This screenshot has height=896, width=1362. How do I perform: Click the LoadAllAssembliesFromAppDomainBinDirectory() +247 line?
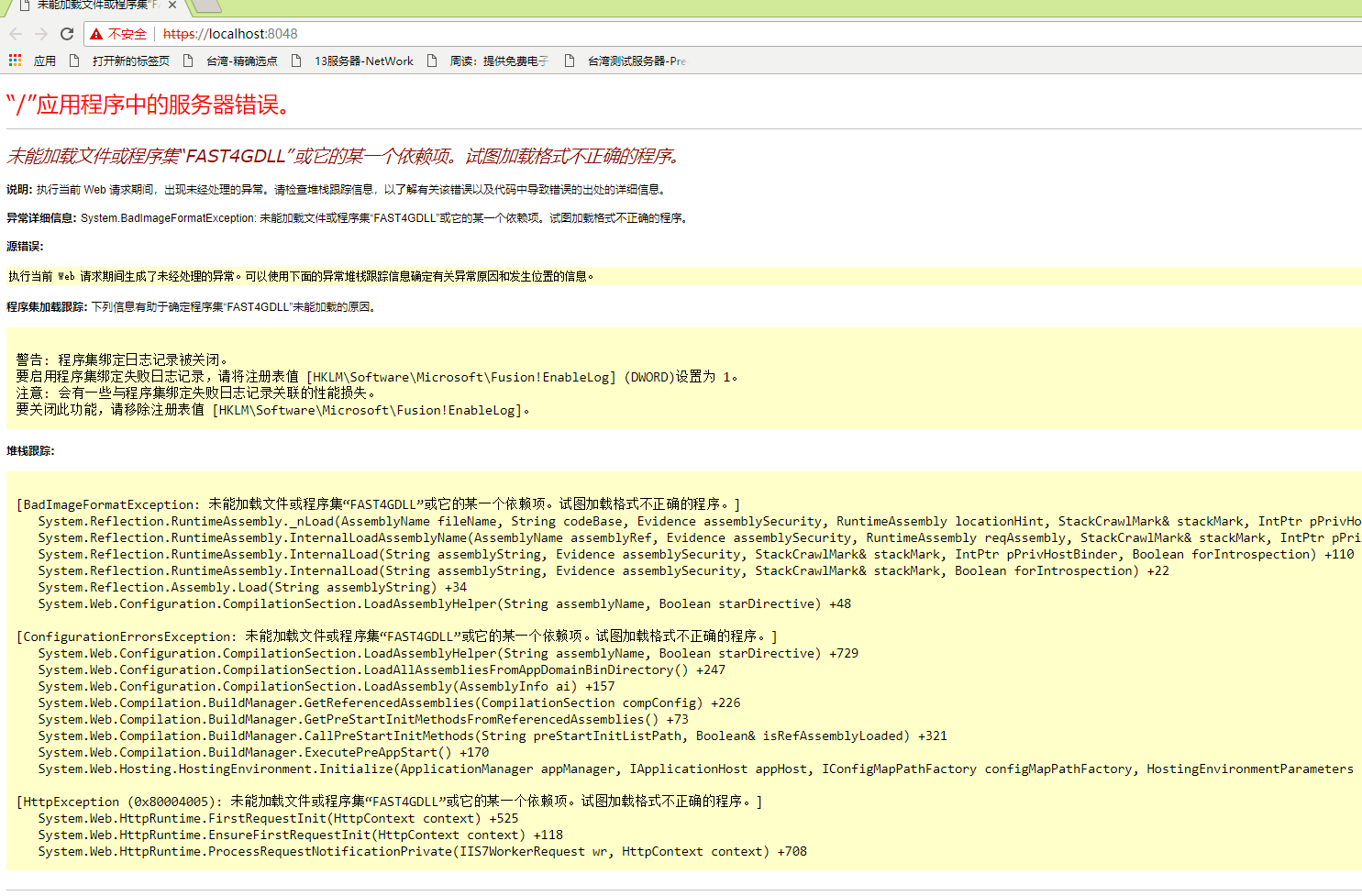click(x=382, y=669)
